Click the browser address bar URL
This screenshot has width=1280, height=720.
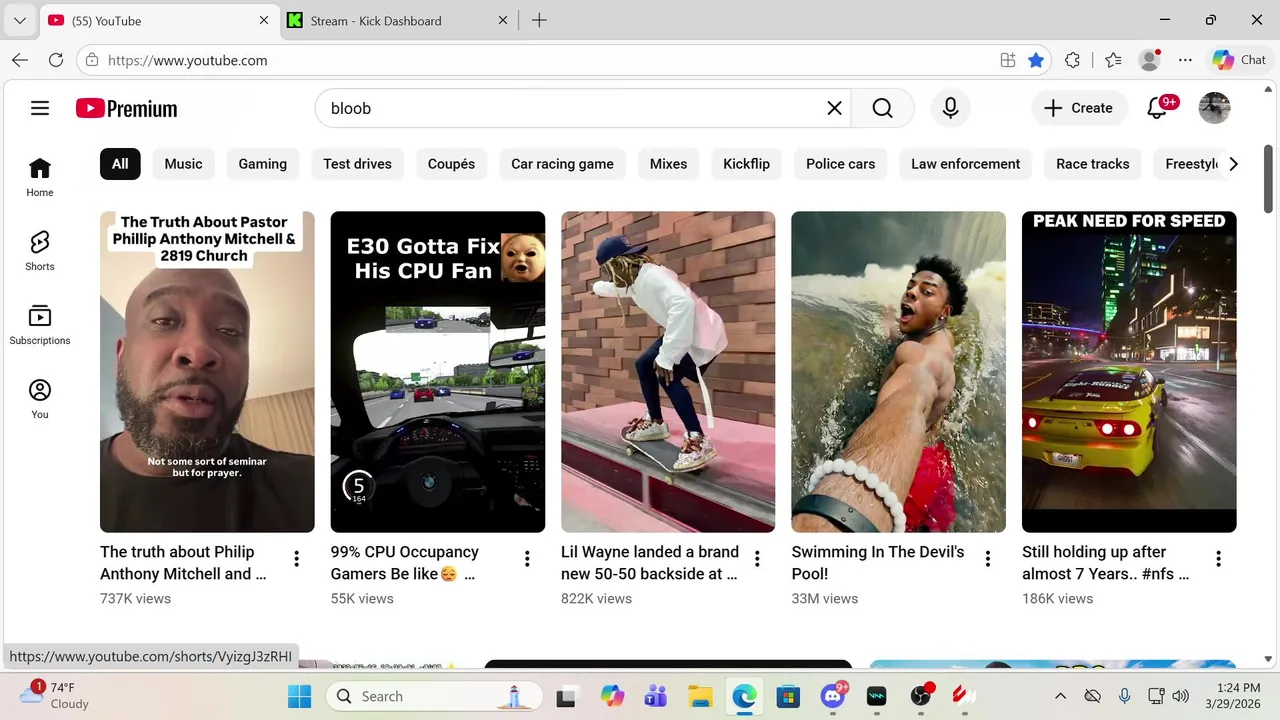(187, 60)
